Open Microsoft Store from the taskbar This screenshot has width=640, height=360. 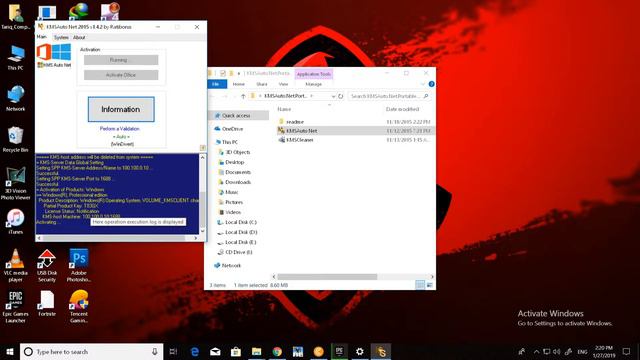pyautogui.click(x=236, y=351)
